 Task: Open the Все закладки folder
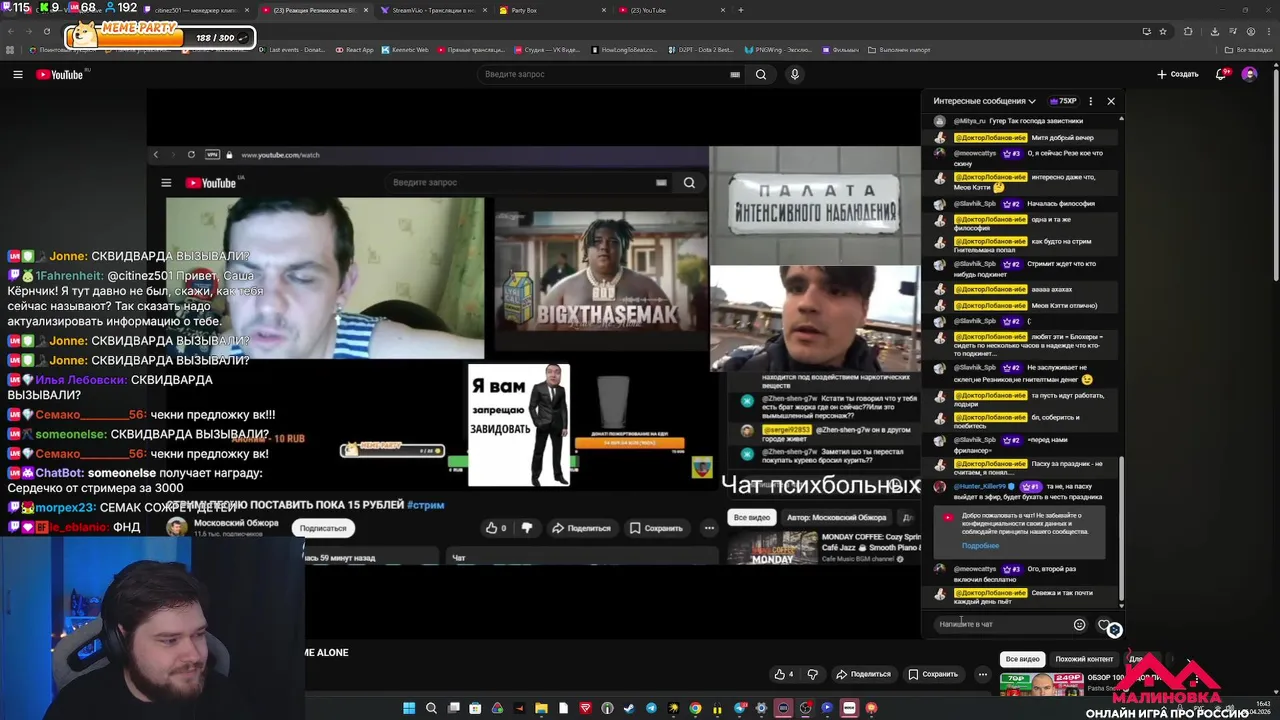tap(1249, 49)
